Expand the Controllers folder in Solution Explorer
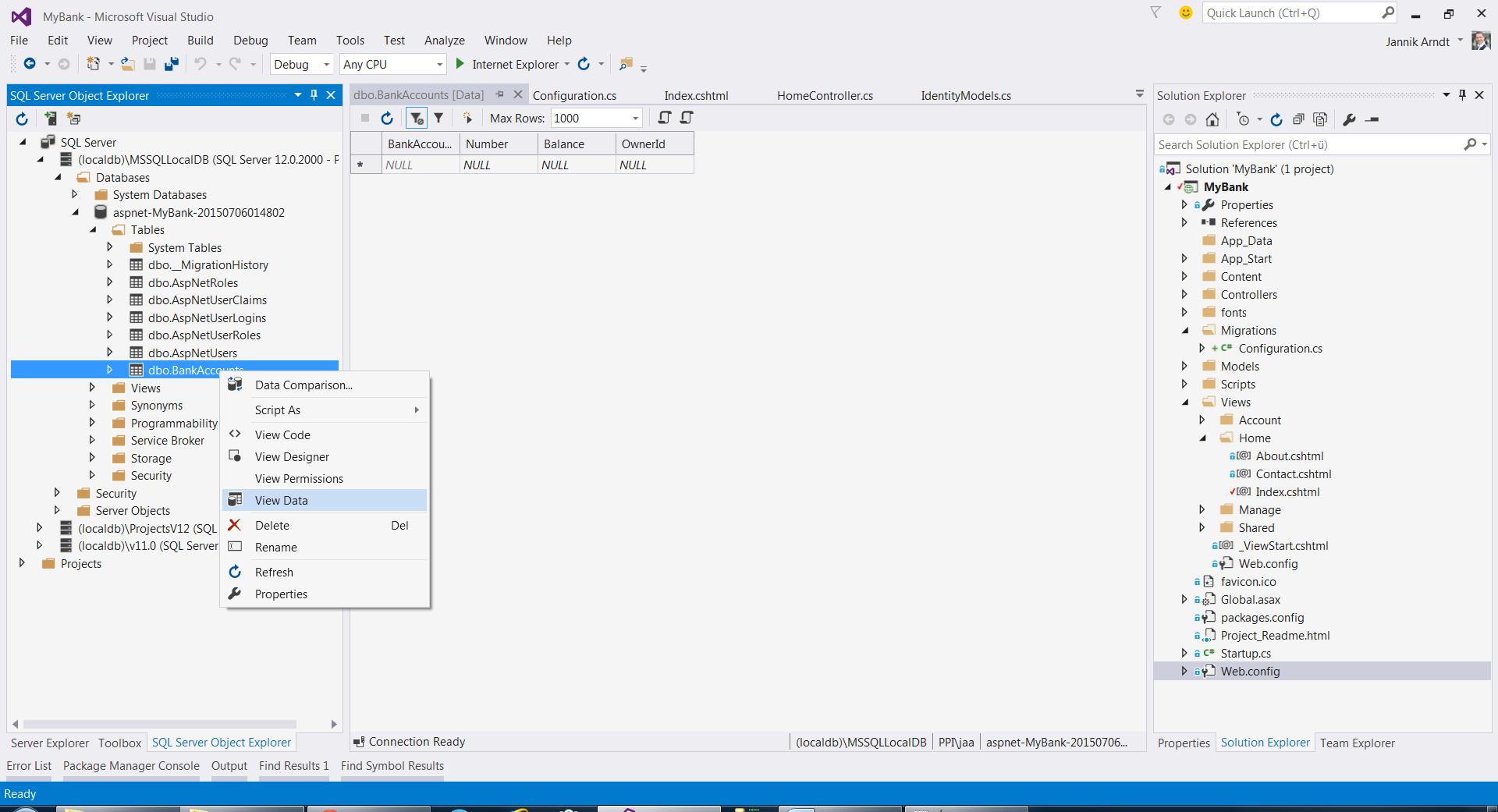1498x812 pixels. click(1184, 294)
